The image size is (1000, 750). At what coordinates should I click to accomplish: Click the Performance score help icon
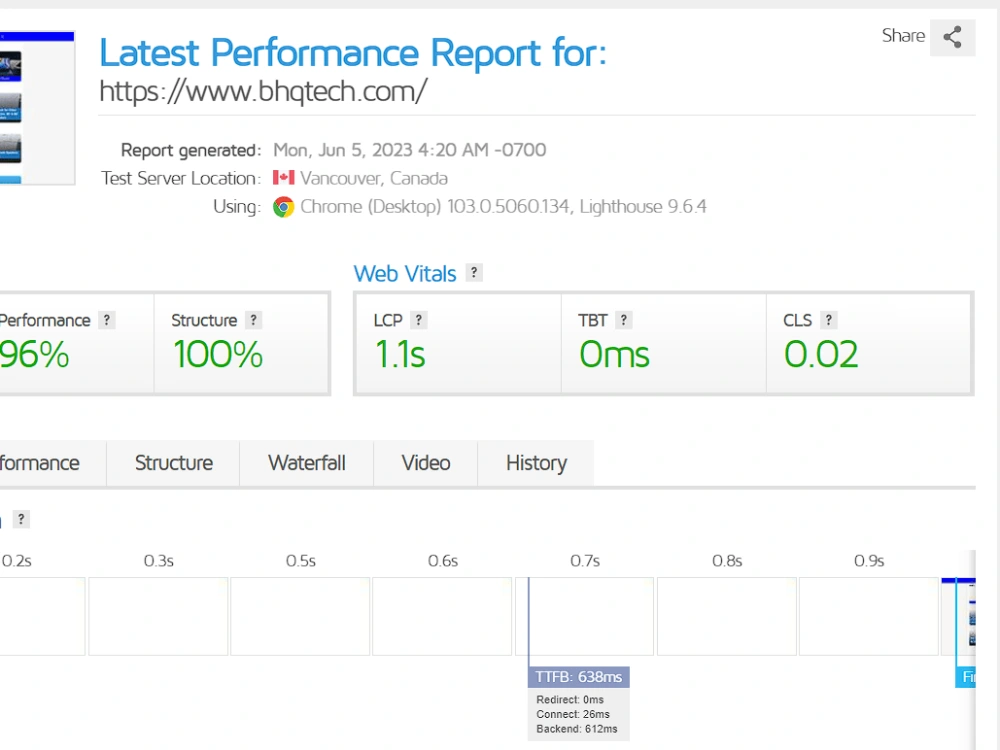pos(107,320)
